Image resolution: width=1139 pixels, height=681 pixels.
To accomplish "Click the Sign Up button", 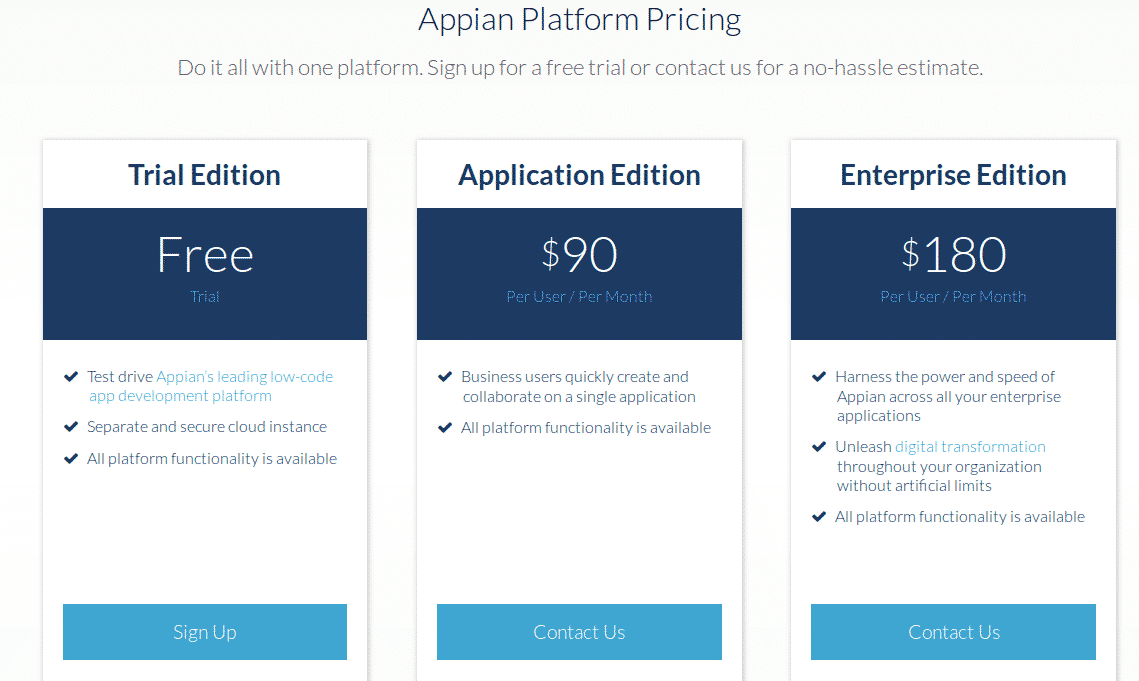I will tap(205, 632).
